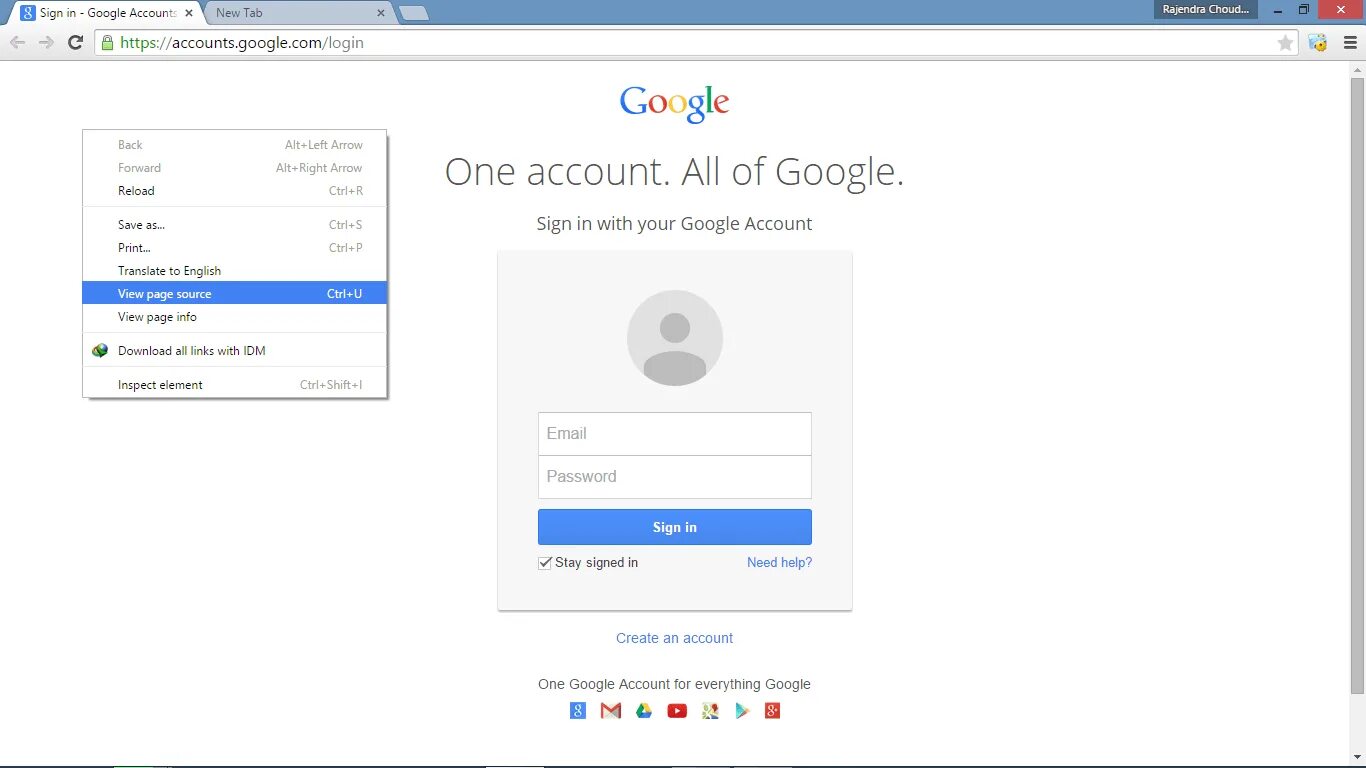Click the Sign in favicon on first tab
Screen dimensions: 1366x768
[x=28, y=13]
